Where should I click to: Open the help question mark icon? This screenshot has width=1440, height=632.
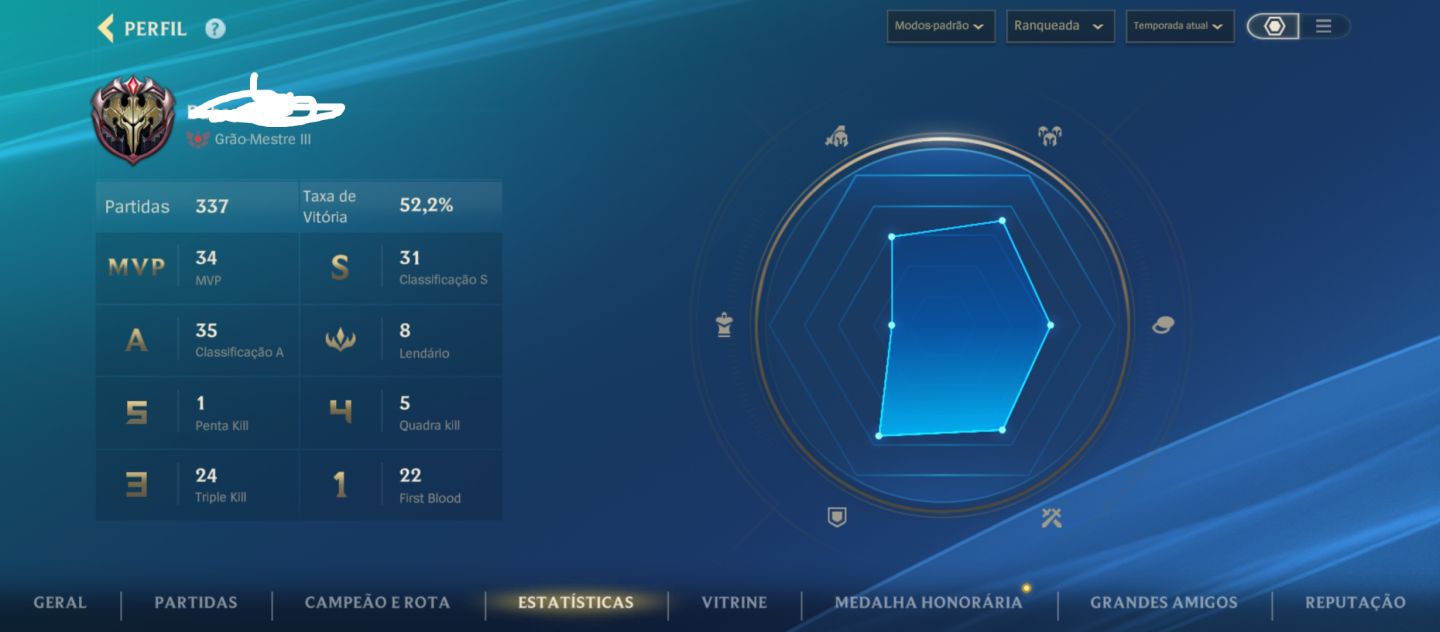pos(215,29)
